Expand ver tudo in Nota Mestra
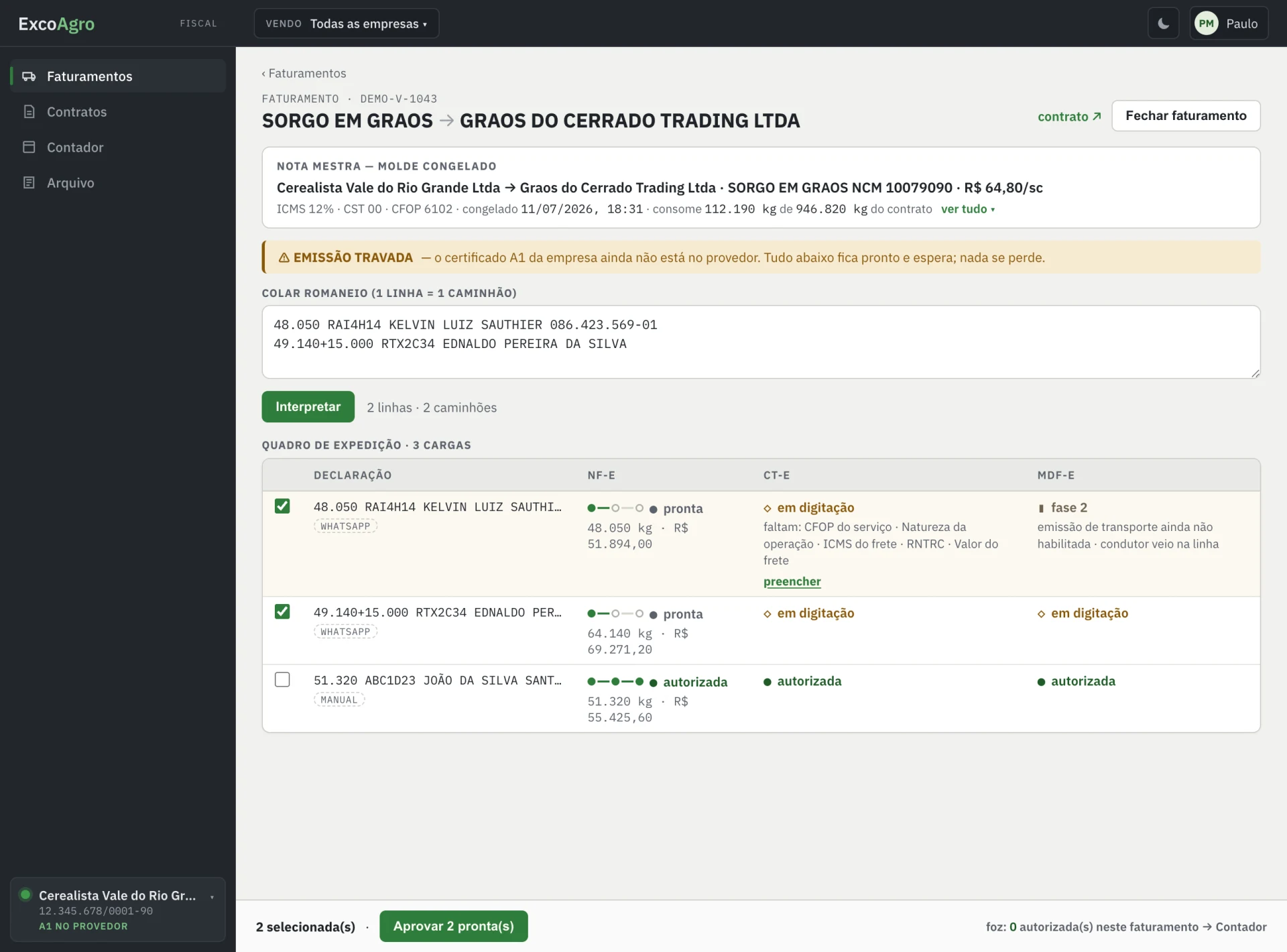This screenshot has width=1287, height=952. click(x=967, y=209)
